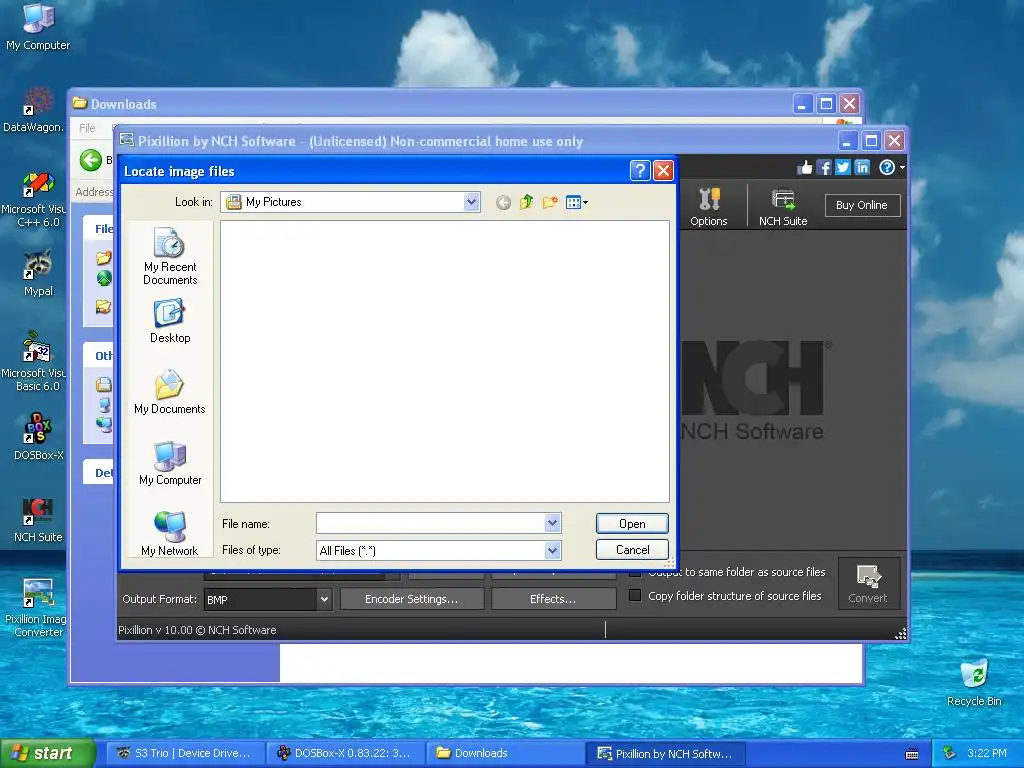This screenshot has width=1024, height=768.
Task: Select Microsoft Visual C++ 6.0 shortcut
Action: (34, 199)
